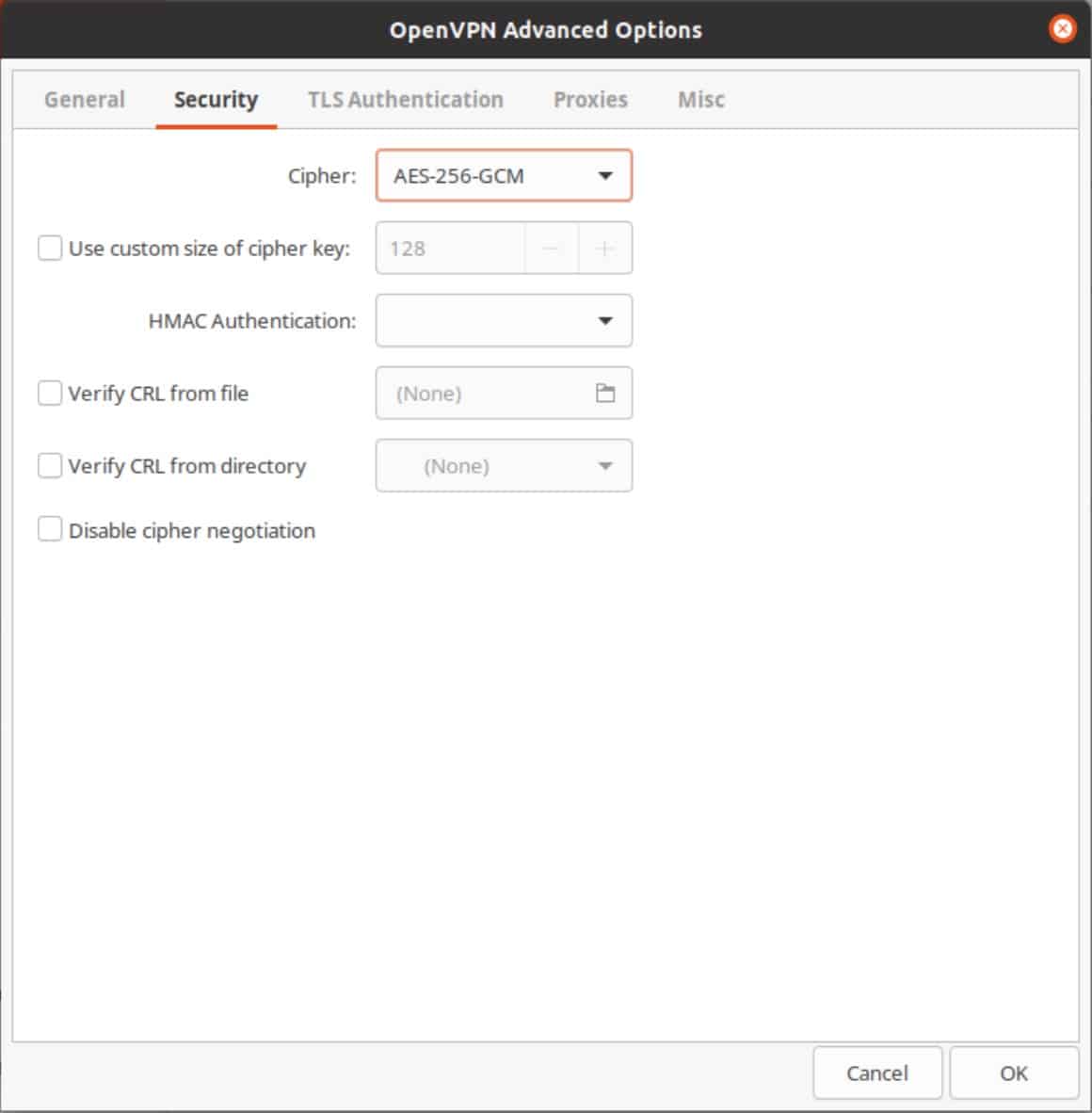Click the minus stepper for cipher key size
This screenshot has width=1092, height=1113.
tap(551, 249)
